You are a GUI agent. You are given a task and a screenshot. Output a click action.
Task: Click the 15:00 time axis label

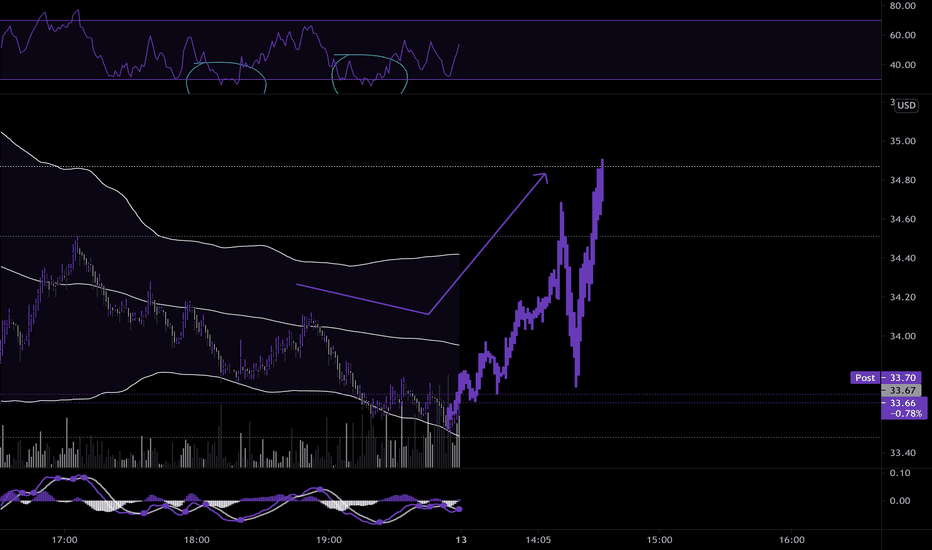[660, 540]
